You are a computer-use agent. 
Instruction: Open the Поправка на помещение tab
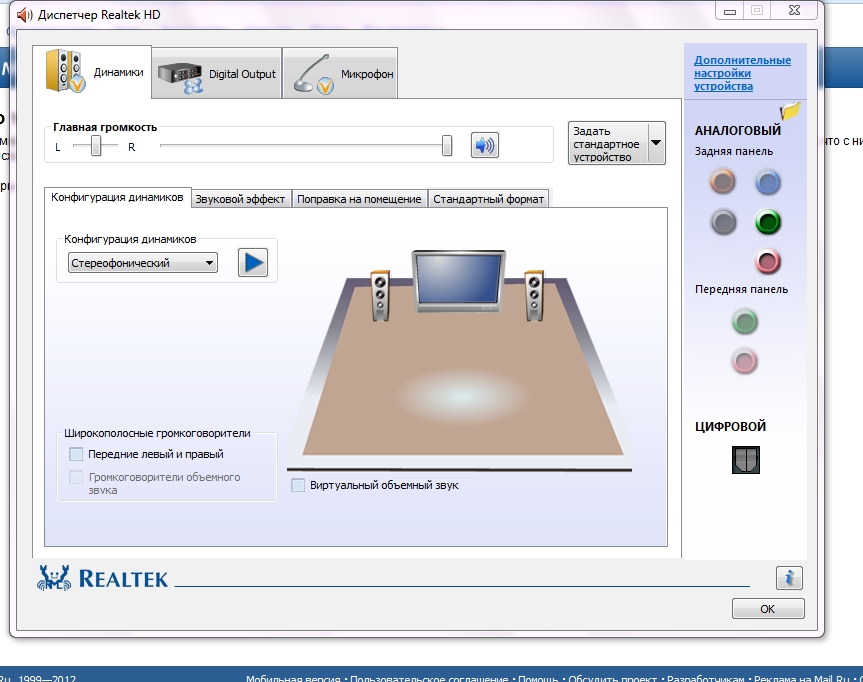point(359,199)
